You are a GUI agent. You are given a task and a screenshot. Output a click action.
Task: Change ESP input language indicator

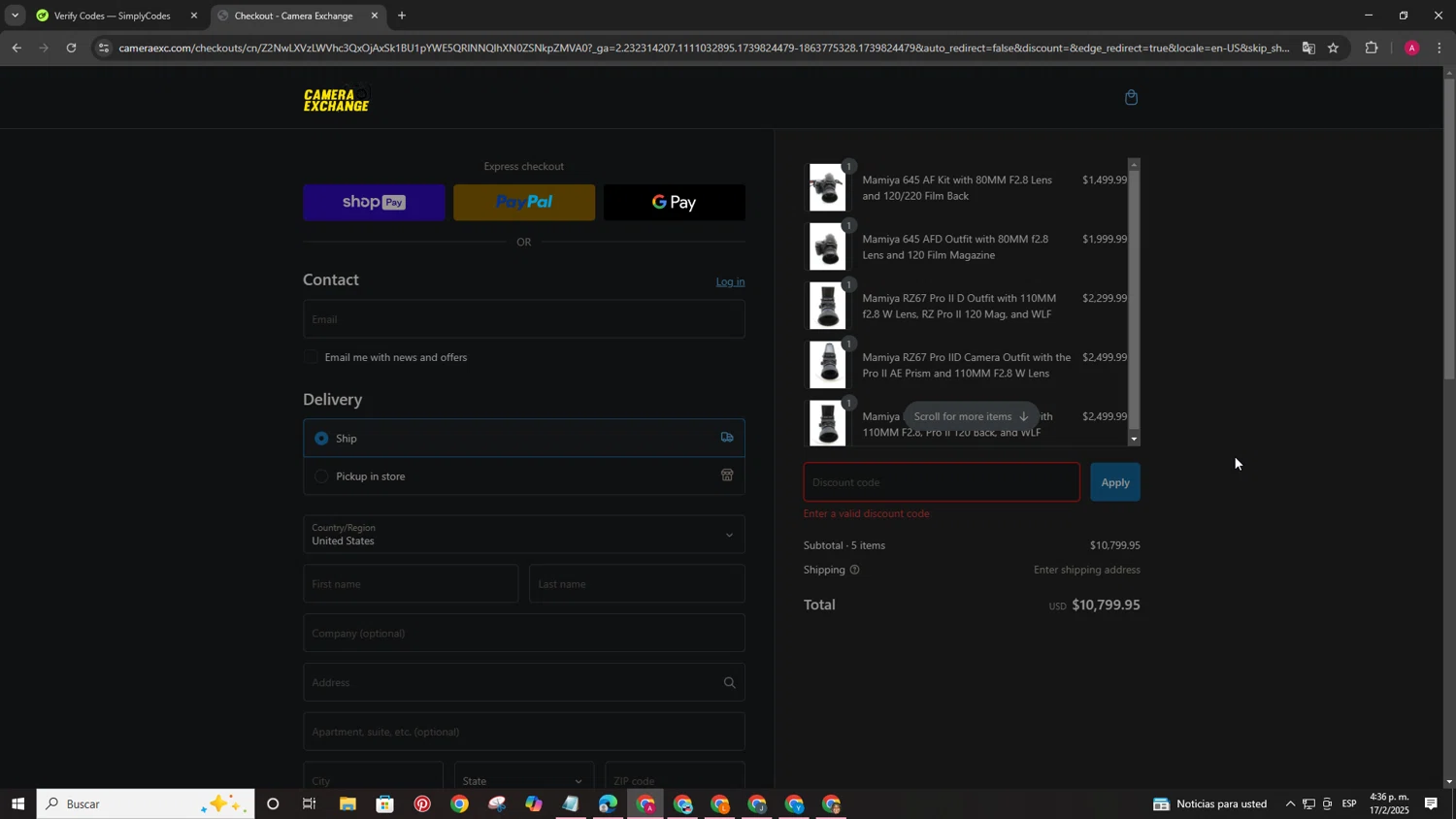pyautogui.click(x=1349, y=804)
